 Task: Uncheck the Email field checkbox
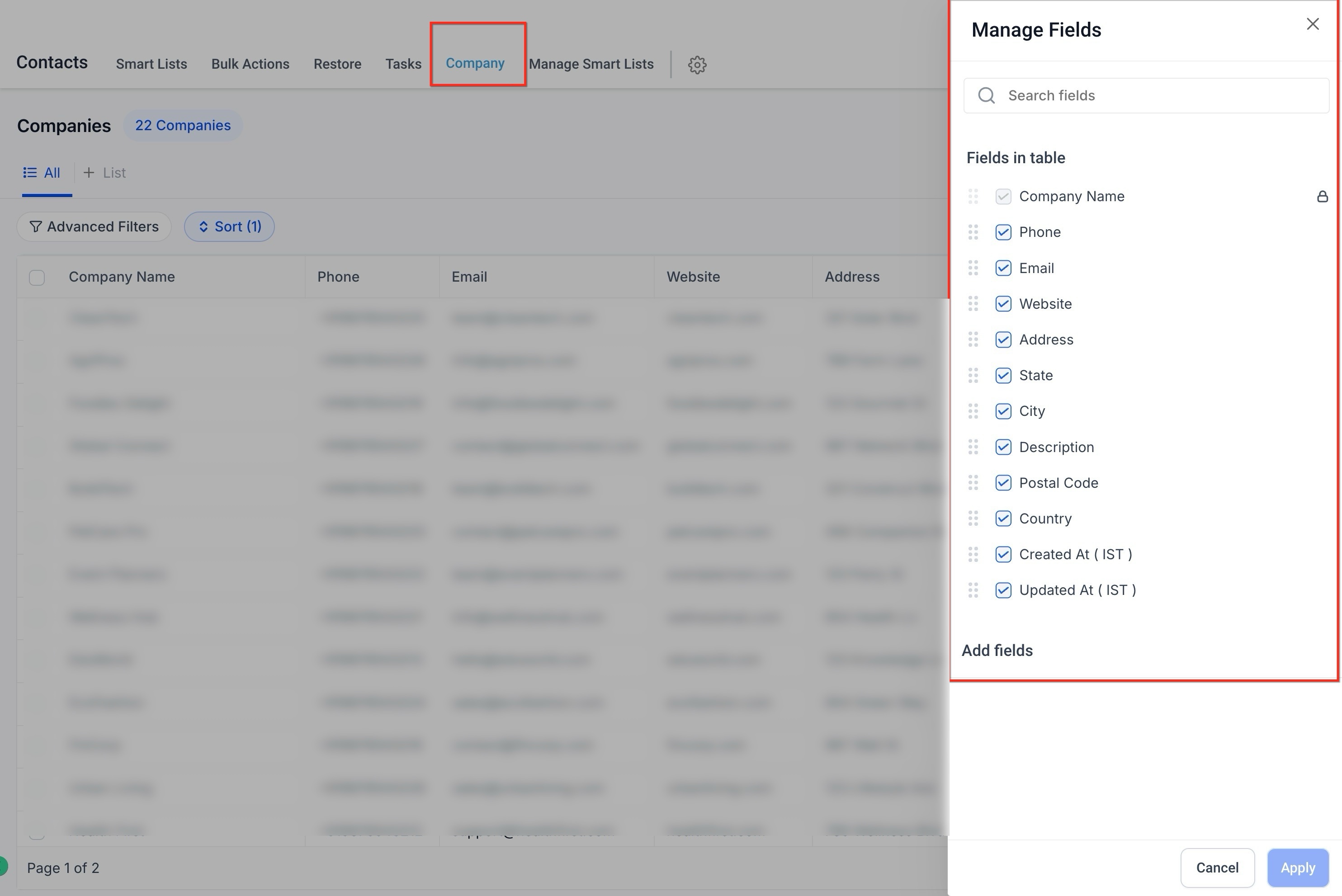[1002, 269]
